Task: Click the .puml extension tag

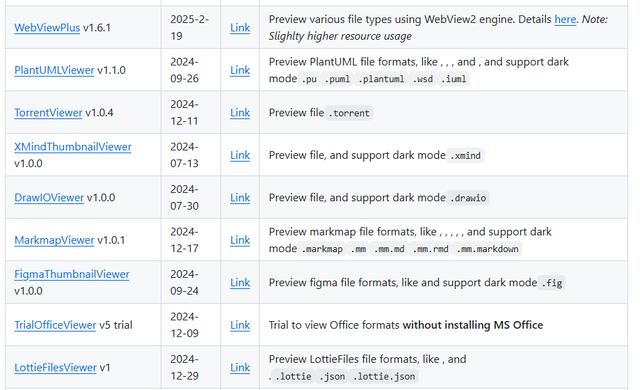Action: tap(337, 79)
